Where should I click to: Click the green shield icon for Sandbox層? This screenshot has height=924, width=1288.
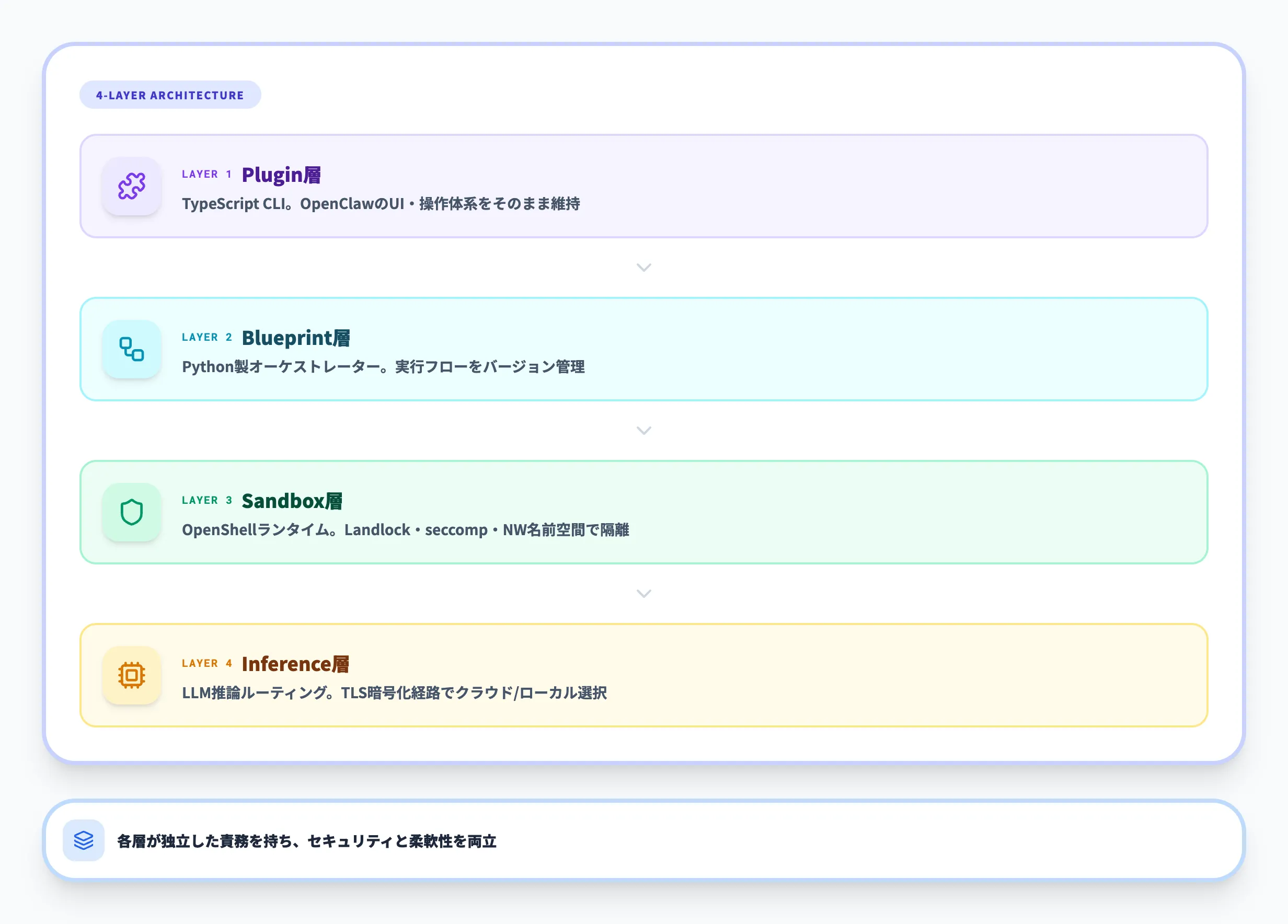point(131,513)
